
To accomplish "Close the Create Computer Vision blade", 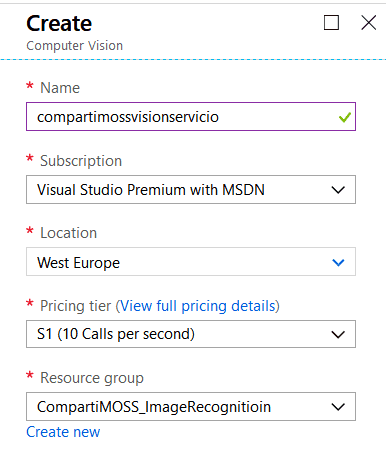I will pyautogui.click(x=369, y=23).
